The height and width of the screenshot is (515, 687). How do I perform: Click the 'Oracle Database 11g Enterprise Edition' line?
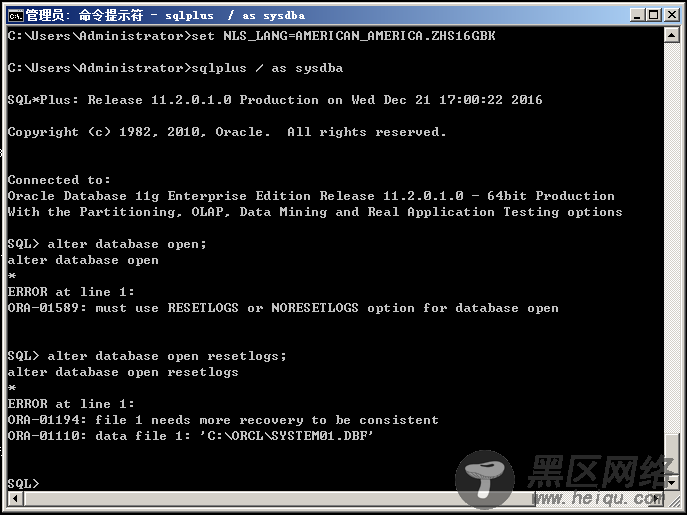311,196
